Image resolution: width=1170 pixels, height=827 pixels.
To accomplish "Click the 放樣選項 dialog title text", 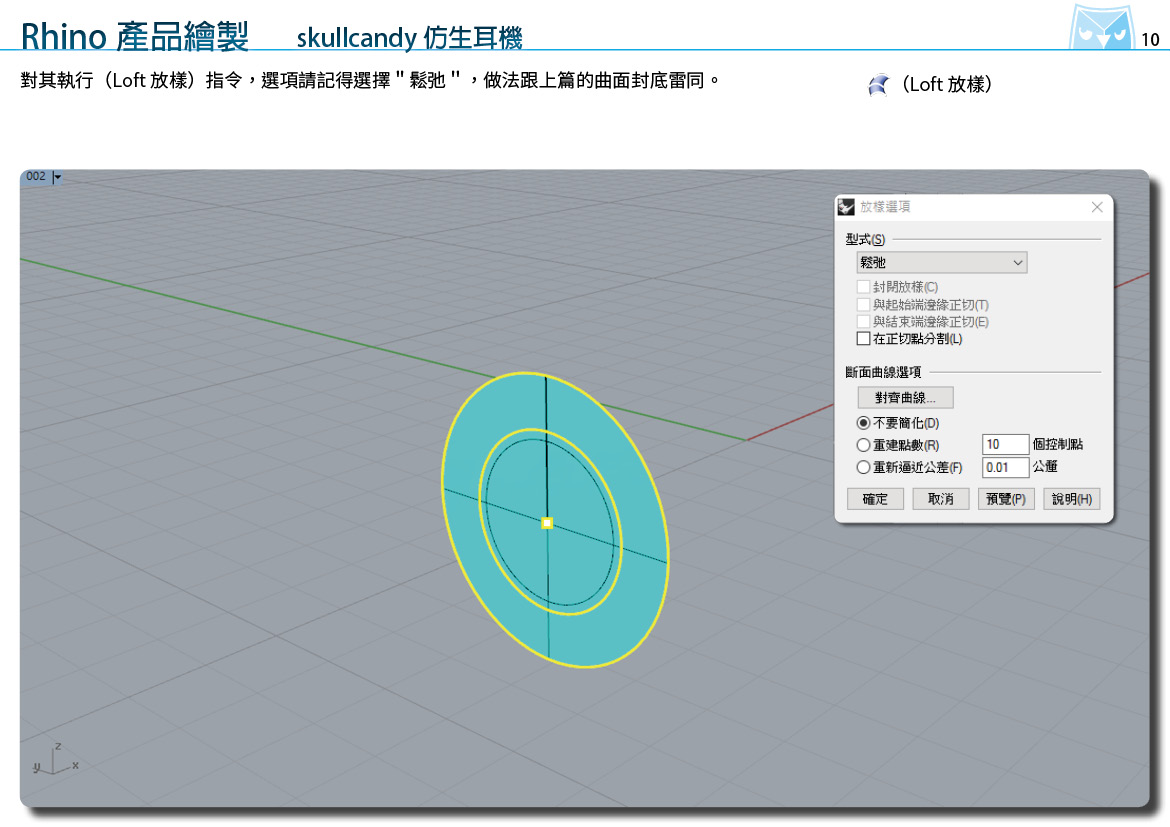I will [x=885, y=207].
